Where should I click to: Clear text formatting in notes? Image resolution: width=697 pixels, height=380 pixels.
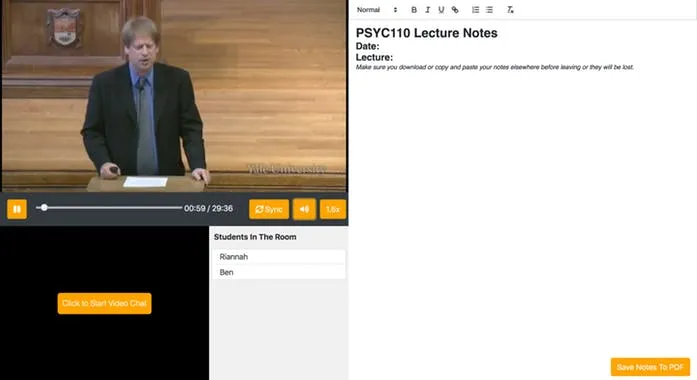click(510, 10)
